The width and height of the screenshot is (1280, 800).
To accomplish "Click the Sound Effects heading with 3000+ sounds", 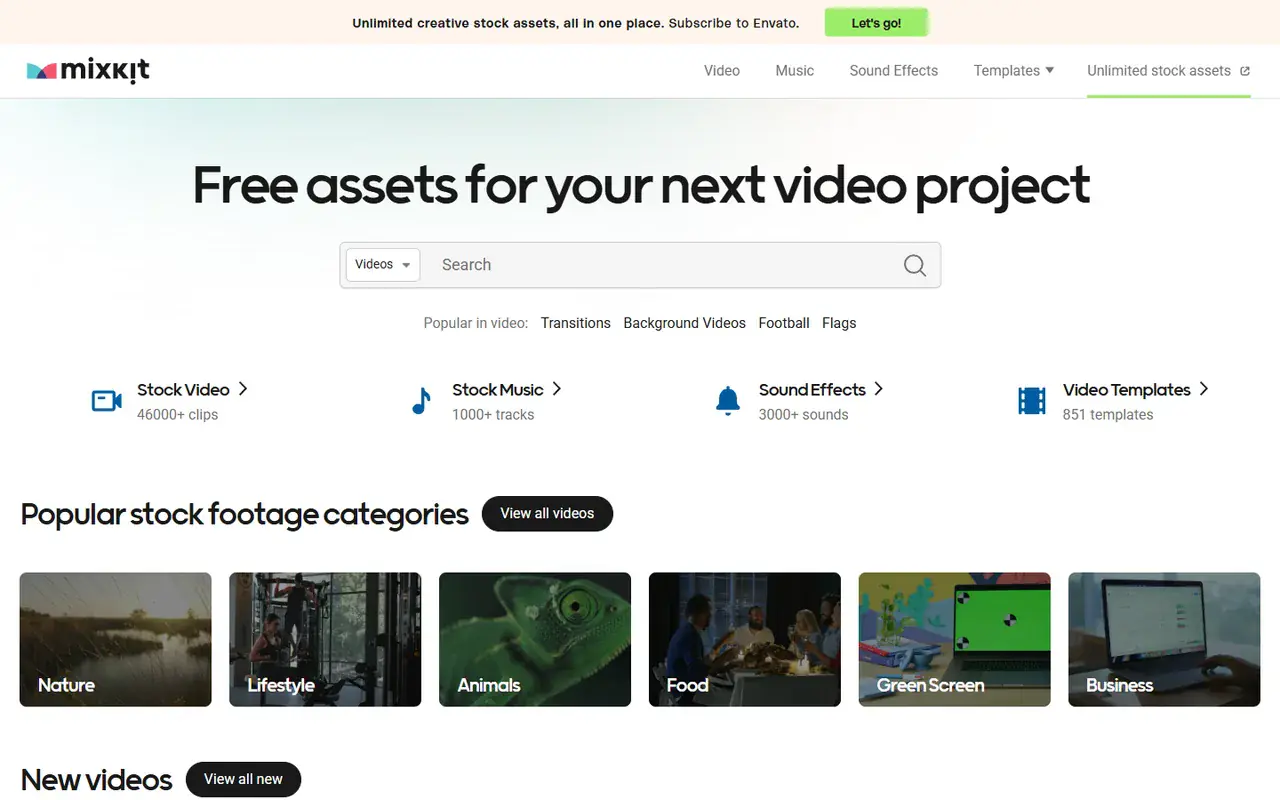I will pos(812,390).
